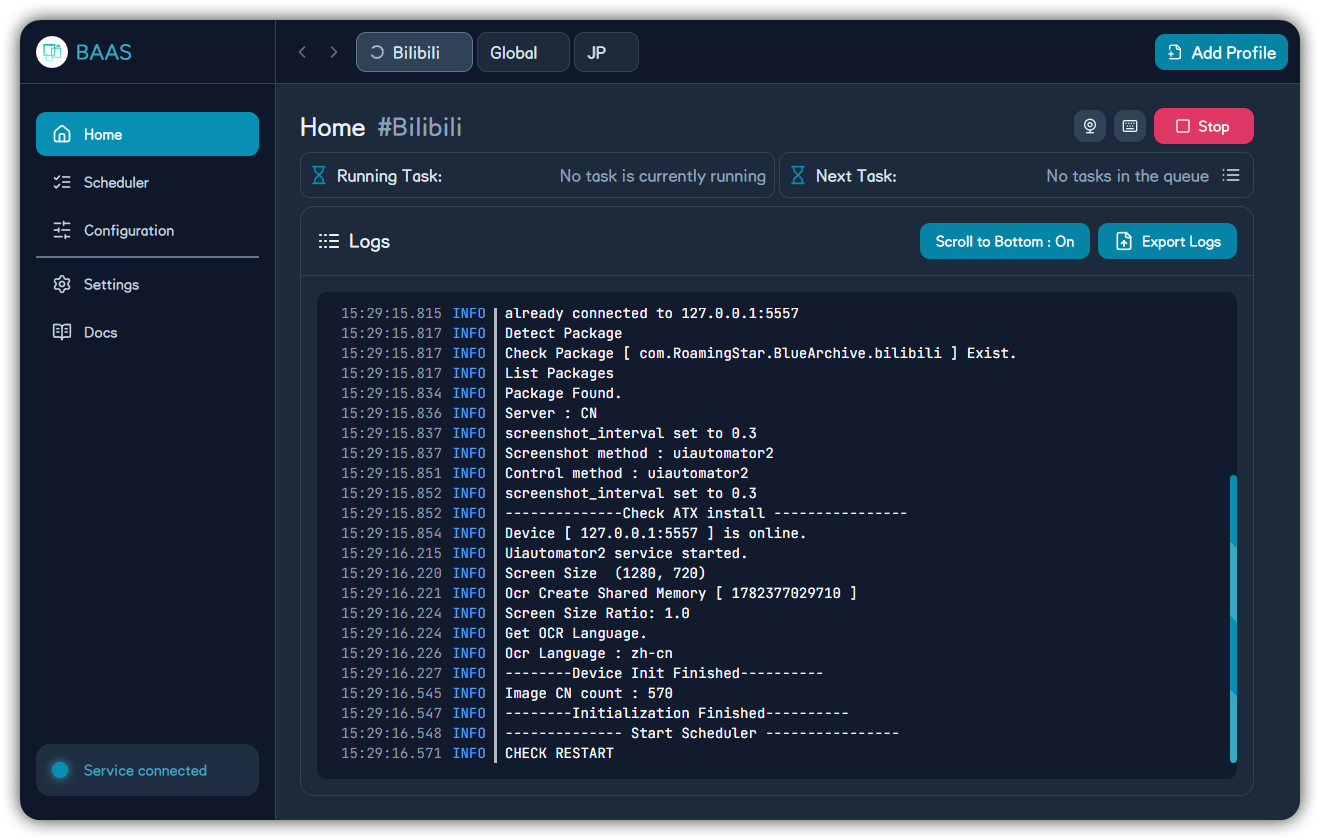Click 'No task is currently running' text
This screenshot has width=1320, height=840.
coord(663,176)
